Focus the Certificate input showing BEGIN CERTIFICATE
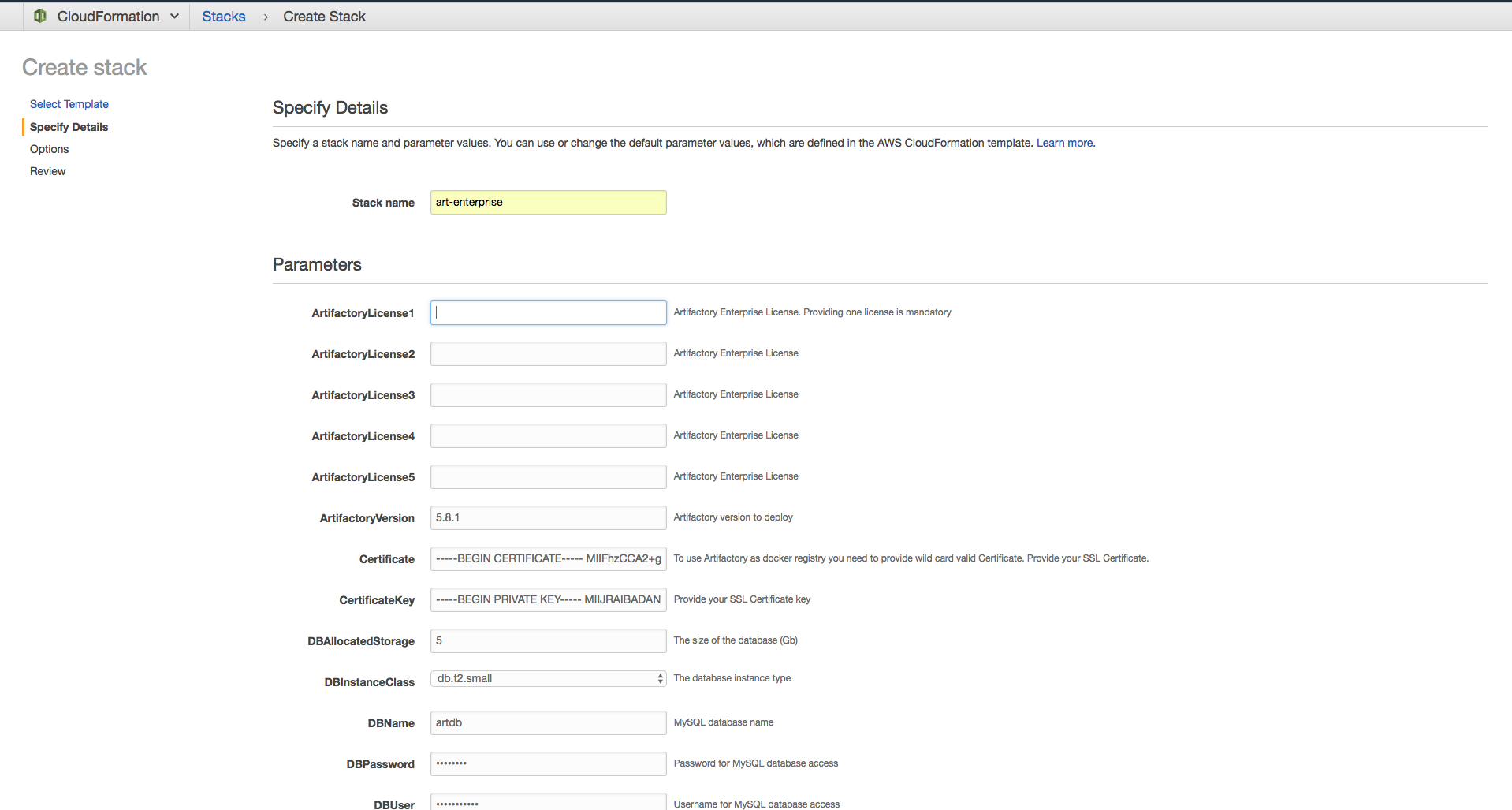 pyautogui.click(x=547, y=558)
